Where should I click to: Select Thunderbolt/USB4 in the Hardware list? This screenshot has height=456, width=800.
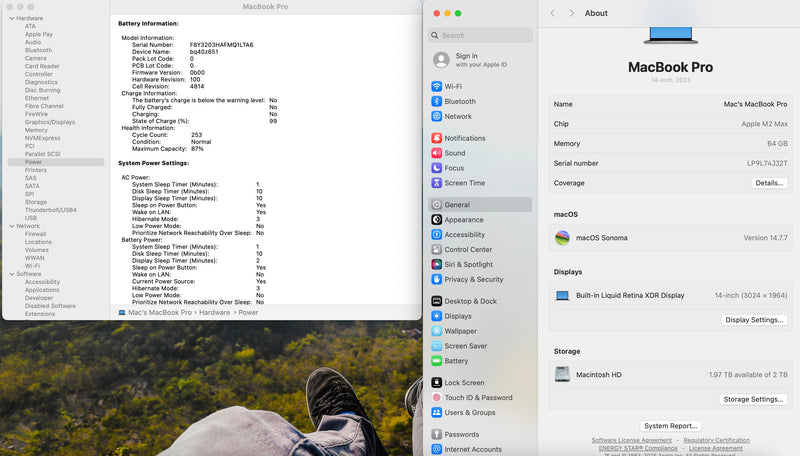(51, 210)
